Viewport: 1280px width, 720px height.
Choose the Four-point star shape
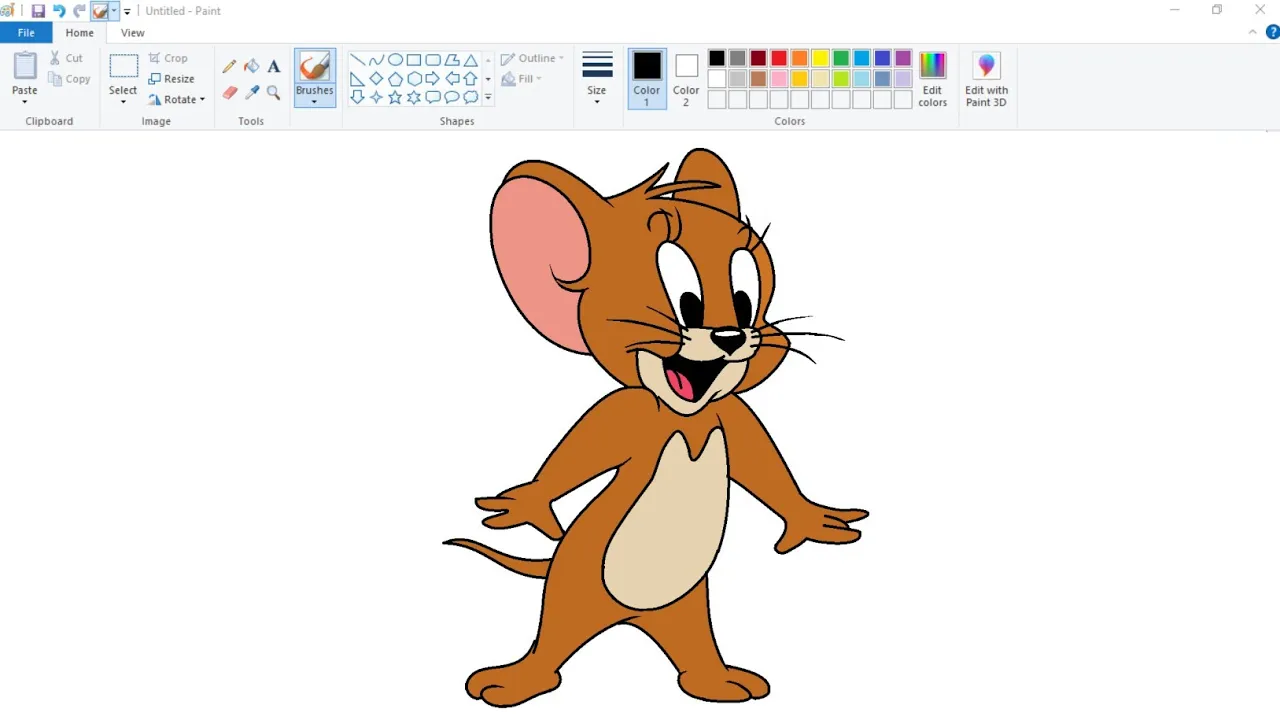(376, 97)
